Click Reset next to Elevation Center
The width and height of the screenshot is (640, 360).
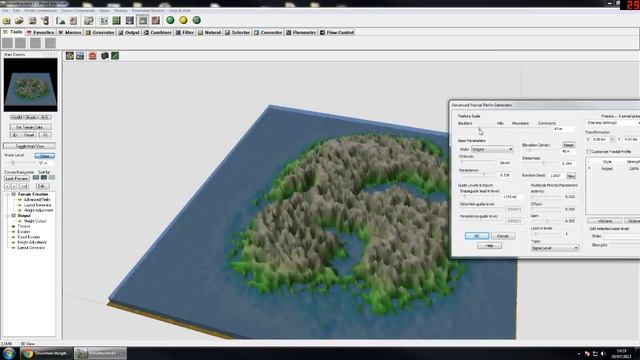[569, 145]
